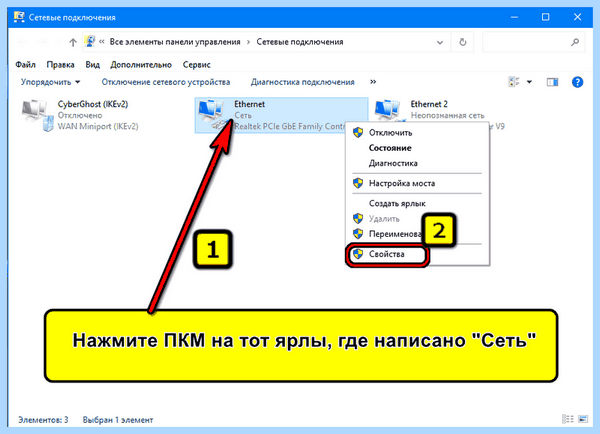Click Создать ярлык in context menu
This screenshot has width=600, height=434.
(397, 204)
